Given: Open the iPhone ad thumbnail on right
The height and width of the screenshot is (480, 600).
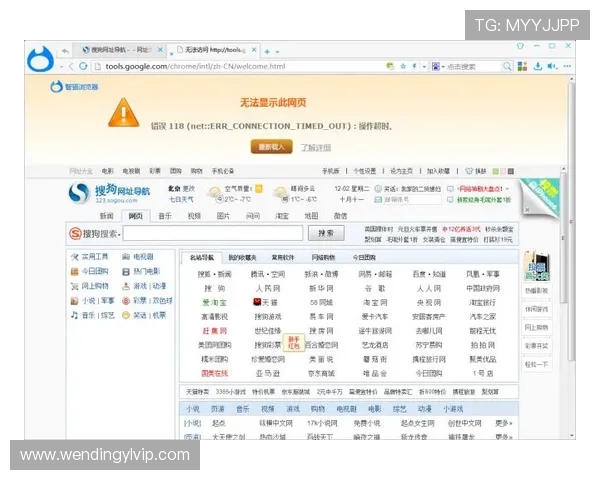Looking at the screenshot, I should coord(536,265).
